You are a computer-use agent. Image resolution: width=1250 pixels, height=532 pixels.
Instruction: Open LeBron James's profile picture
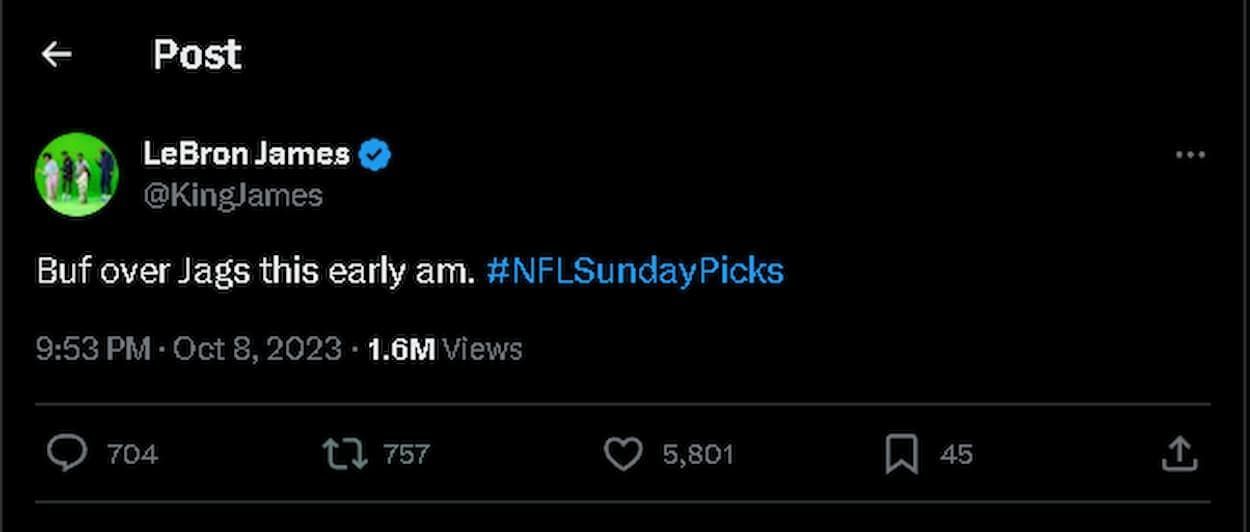(76, 174)
